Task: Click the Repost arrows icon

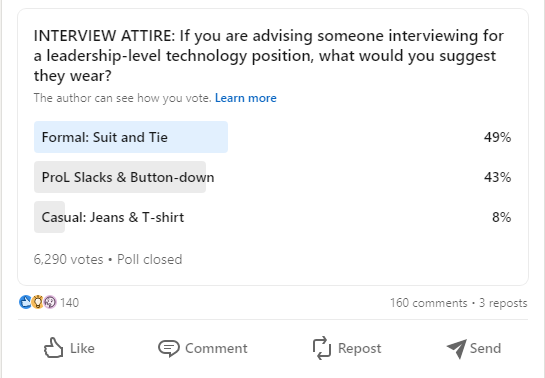Action: [x=322, y=348]
